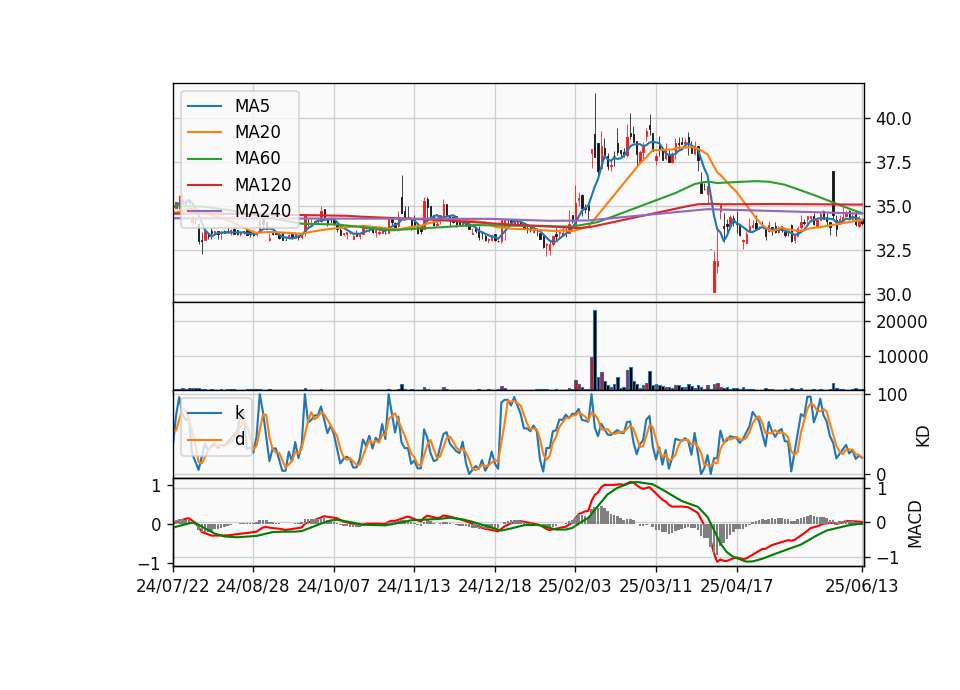Click the green MA60 legend line sample
This screenshot has height=690, width=960.
pyautogui.click(x=204, y=159)
